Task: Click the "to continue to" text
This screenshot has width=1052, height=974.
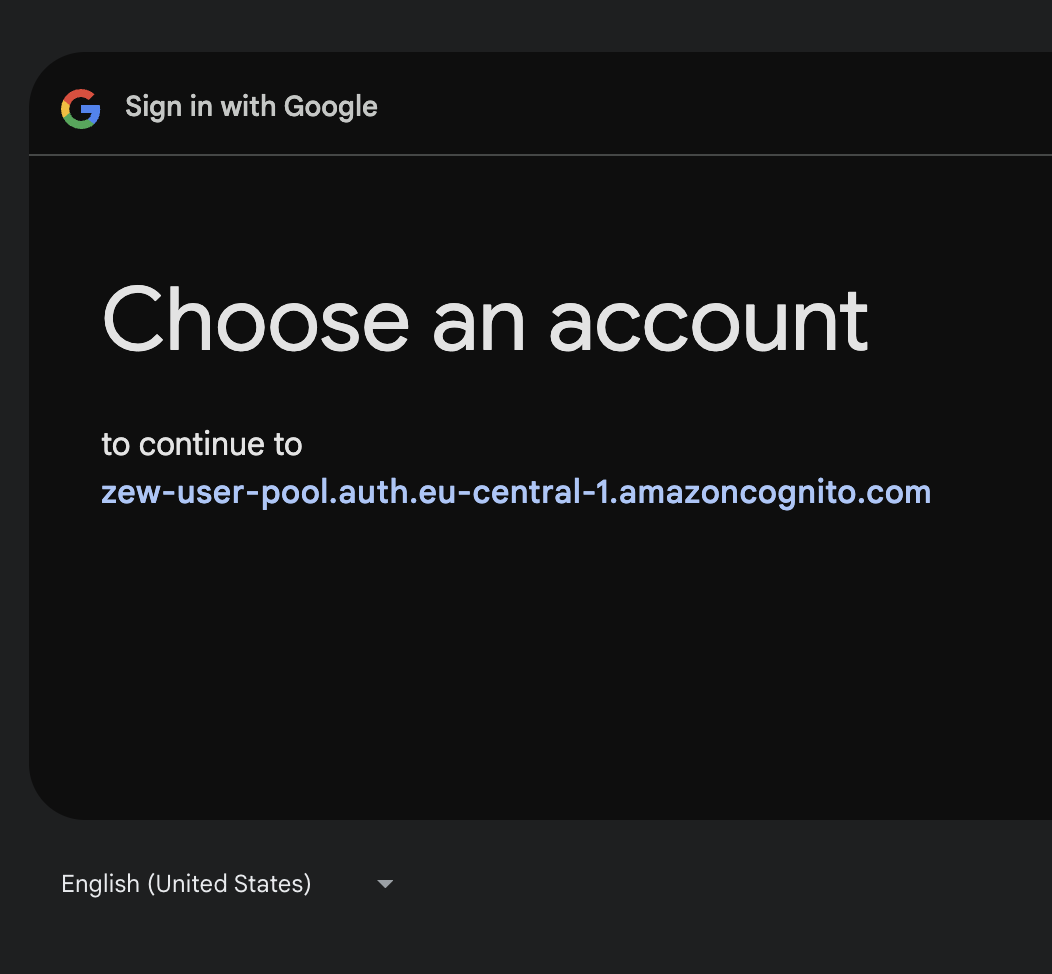Action: tap(201, 444)
